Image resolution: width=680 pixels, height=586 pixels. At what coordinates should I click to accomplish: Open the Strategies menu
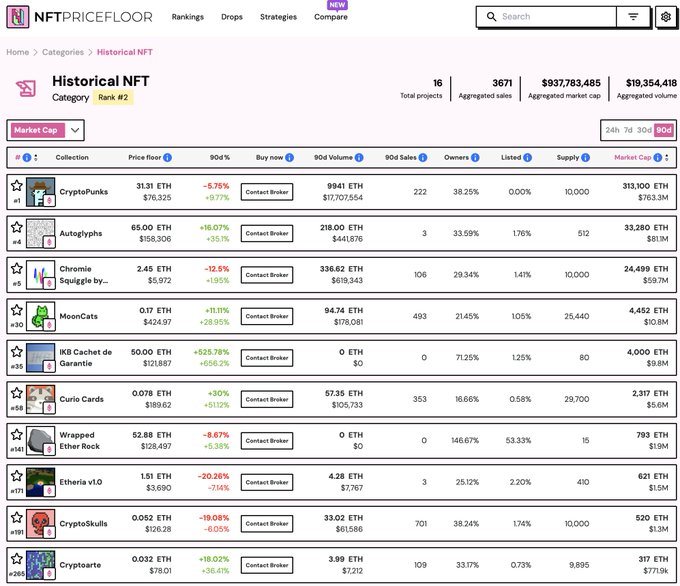tap(278, 17)
